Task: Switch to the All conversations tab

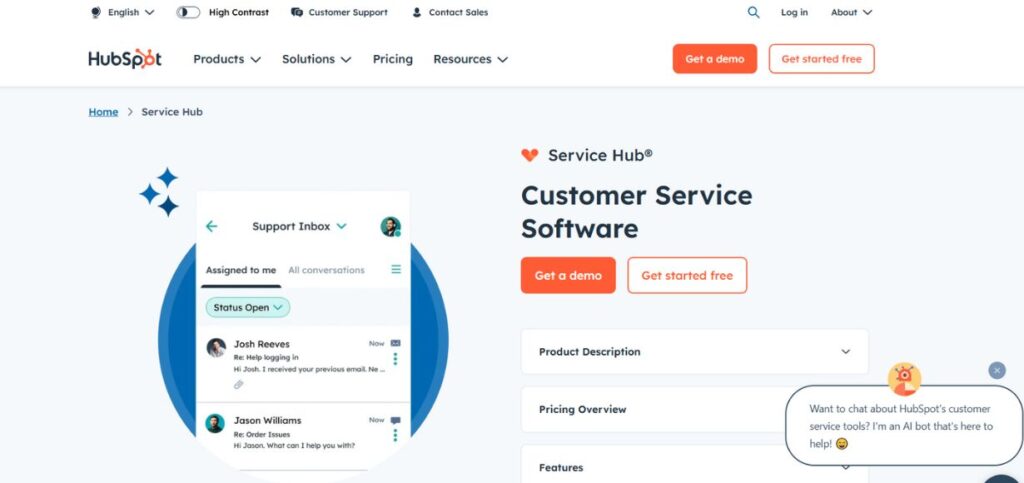Action: 326,270
